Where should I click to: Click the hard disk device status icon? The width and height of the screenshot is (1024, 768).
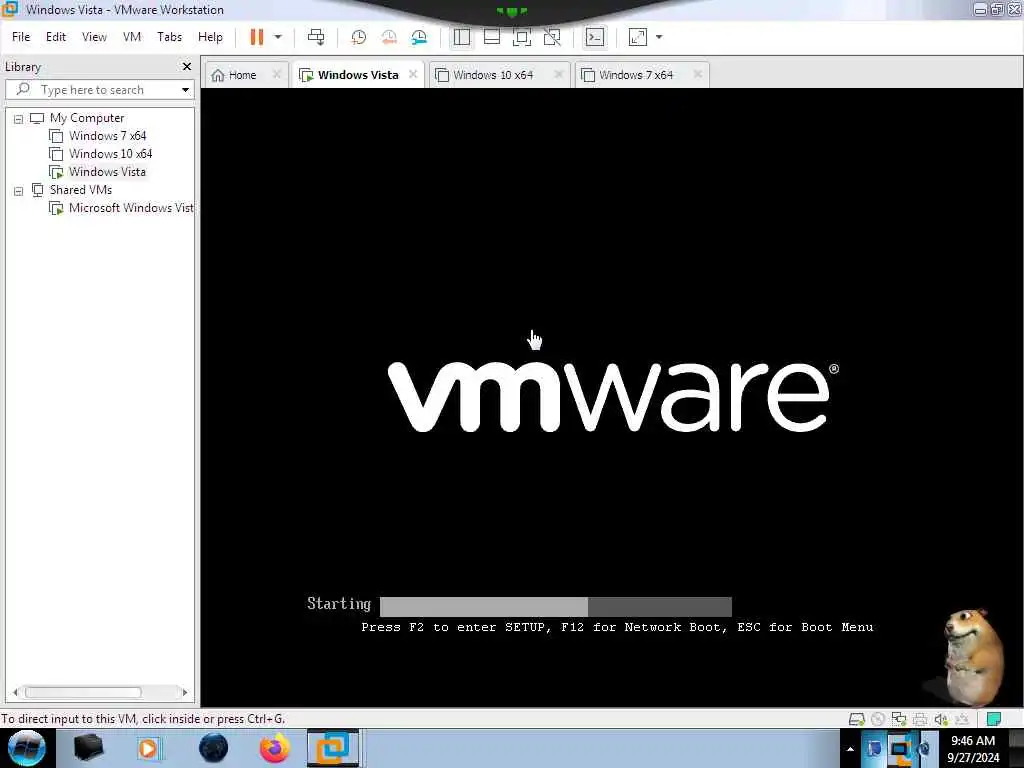pyautogui.click(x=856, y=719)
